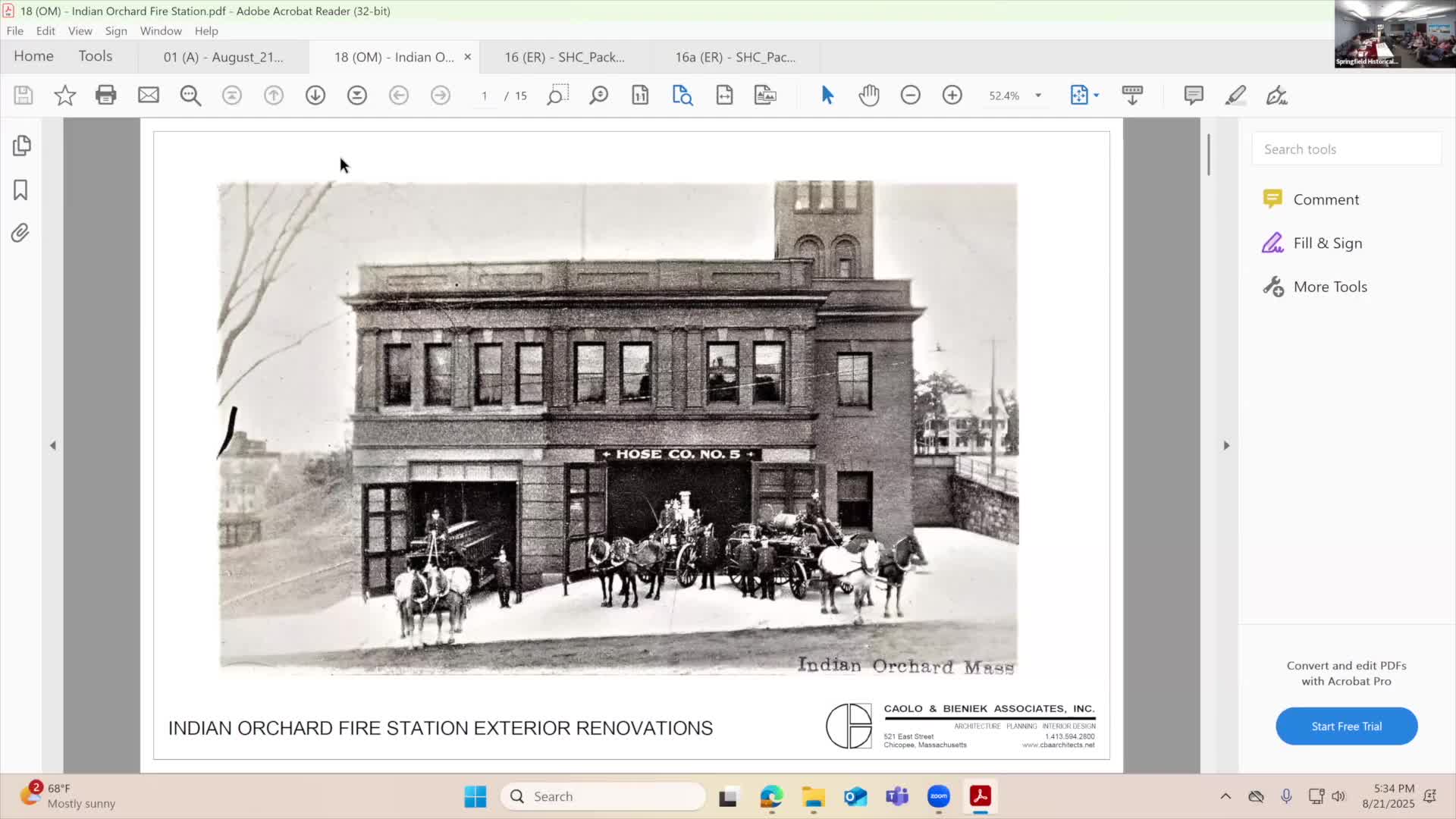Open More Tools in the right panel

tap(1329, 287)
